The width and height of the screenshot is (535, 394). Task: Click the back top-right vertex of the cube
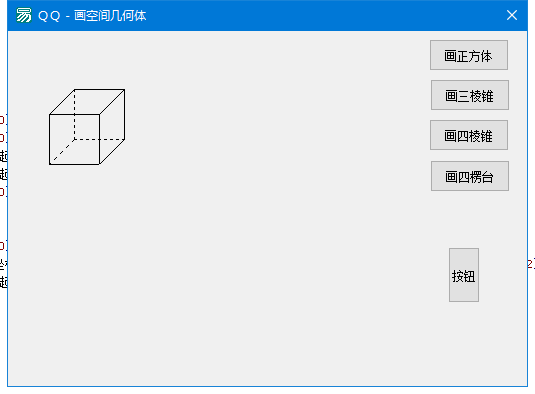tap(125, 89)
